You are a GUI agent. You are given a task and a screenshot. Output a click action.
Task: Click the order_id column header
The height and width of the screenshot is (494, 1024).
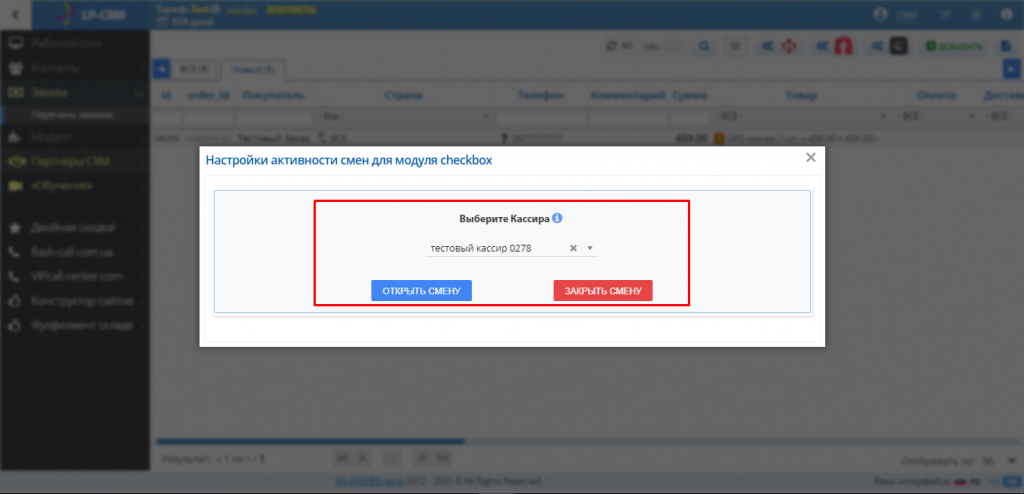tap(208, 95)
